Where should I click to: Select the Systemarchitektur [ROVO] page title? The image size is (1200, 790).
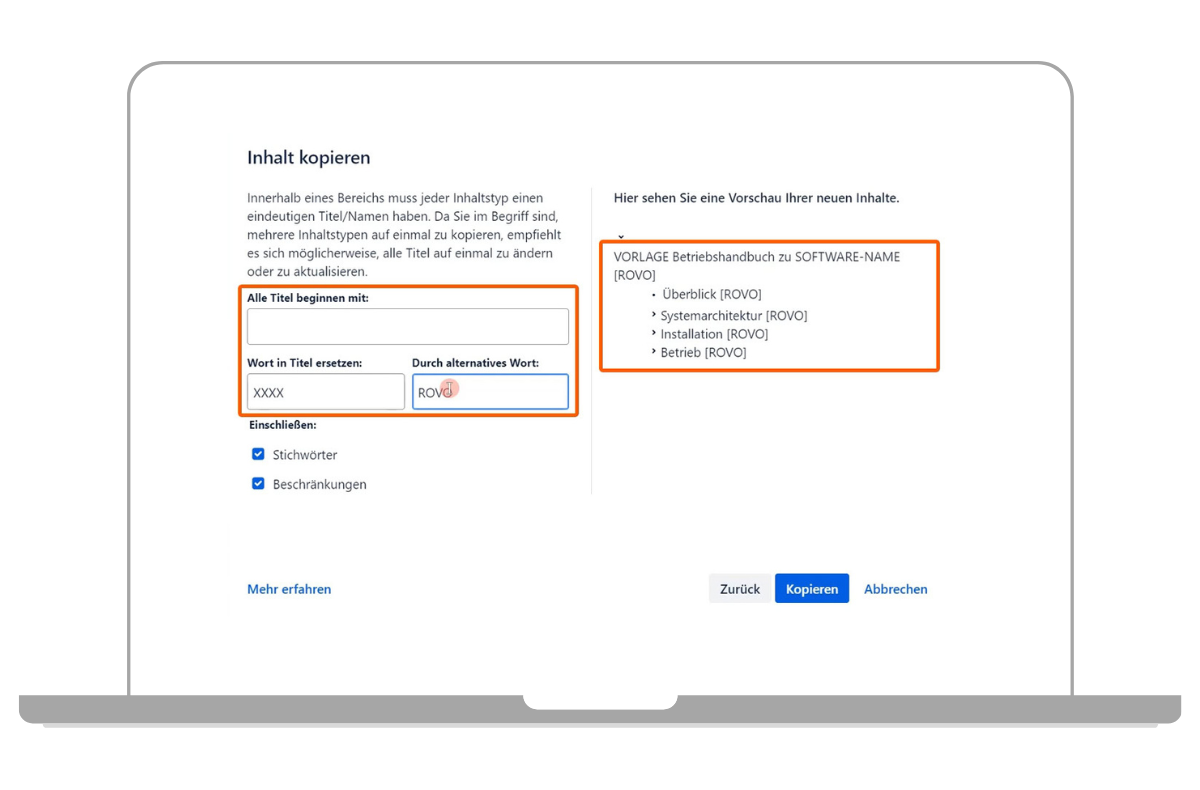734,316
